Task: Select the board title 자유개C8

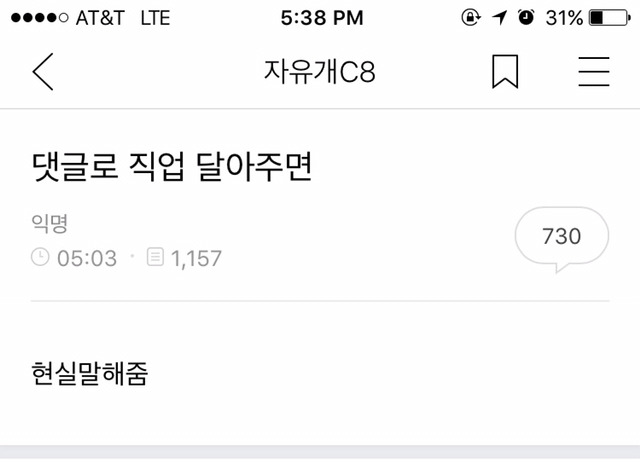Action: pos(320,71)
